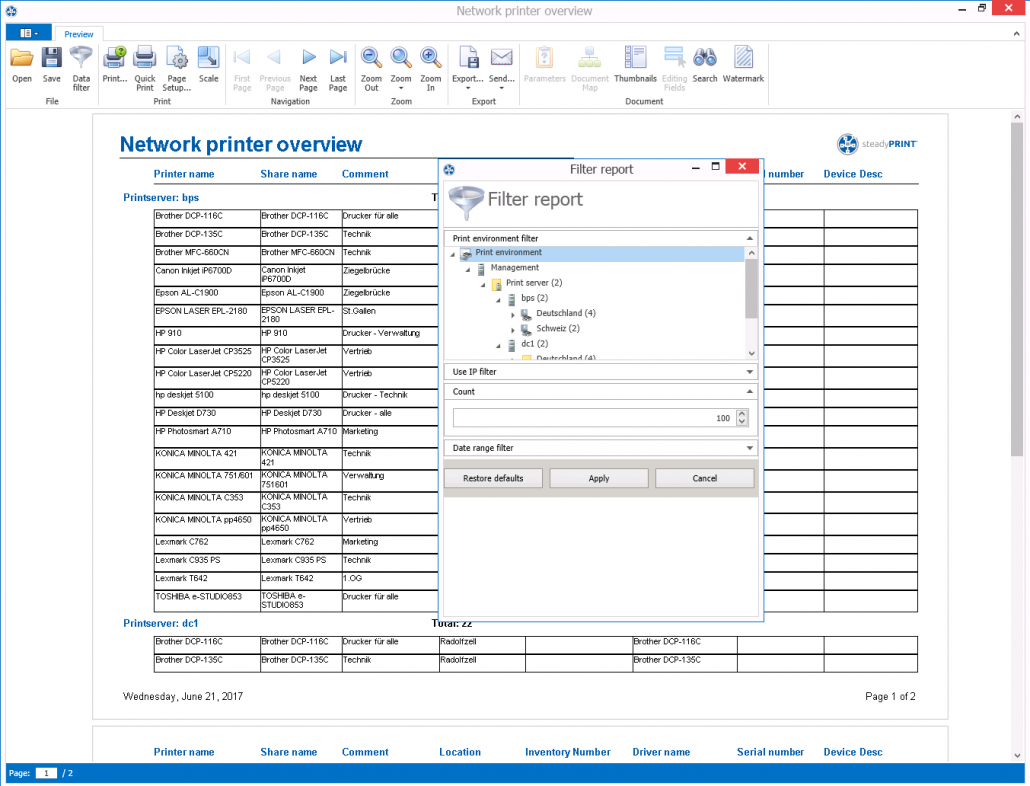
Task: Select Print server (2) tree node
Action: [x=533, y=283]
